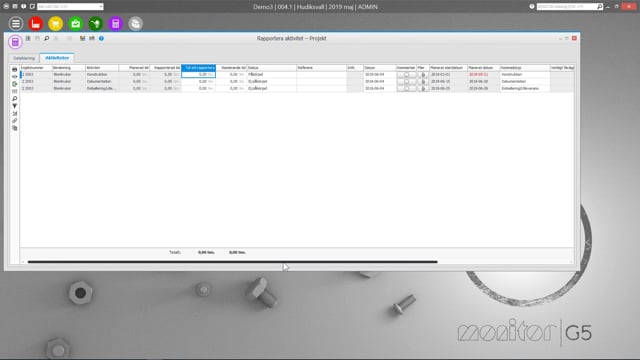Click the Planerat startdatum column header
The width and height of the screenshot is (640, 360).
448,68
